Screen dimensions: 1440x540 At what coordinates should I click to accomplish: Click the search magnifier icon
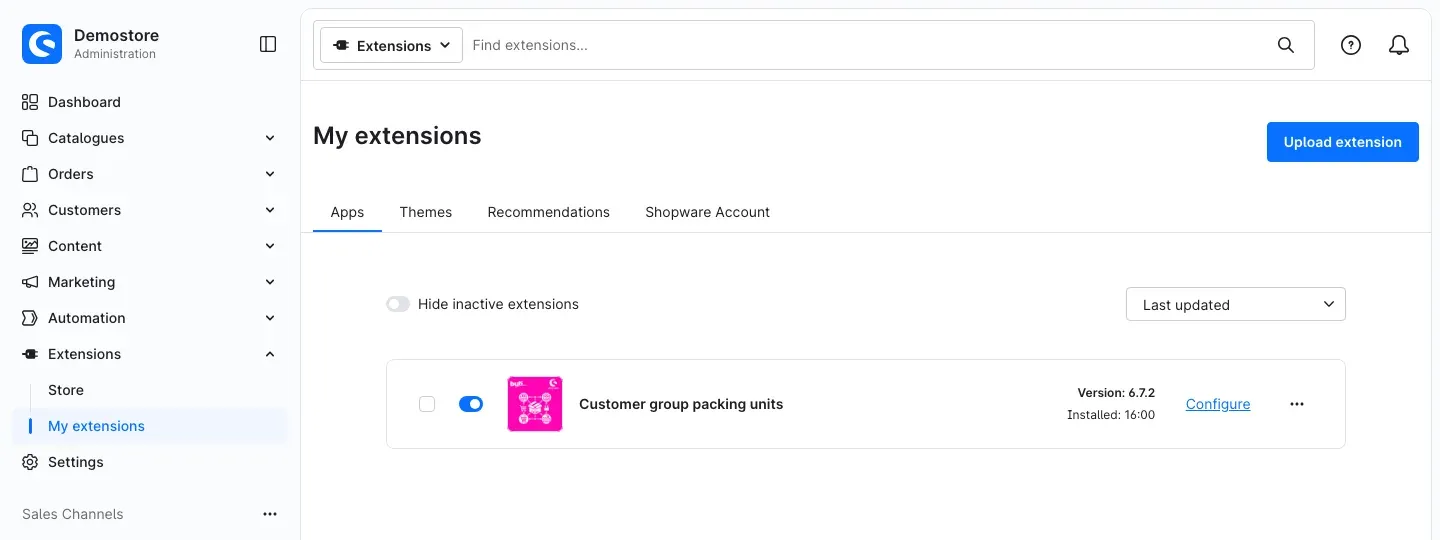(x=1286, y=45)
